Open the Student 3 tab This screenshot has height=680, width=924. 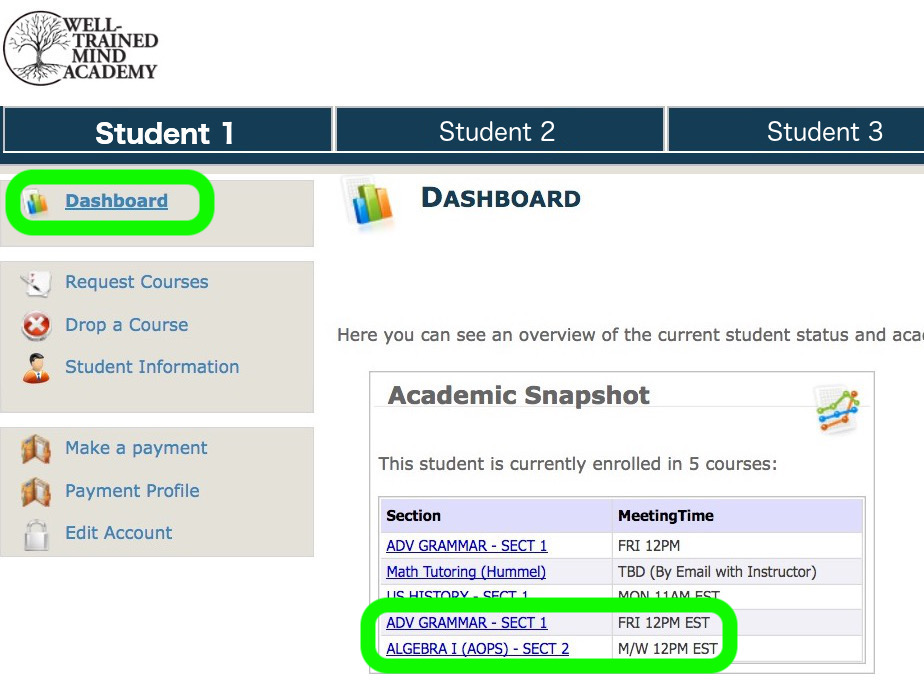pos(824,132)
